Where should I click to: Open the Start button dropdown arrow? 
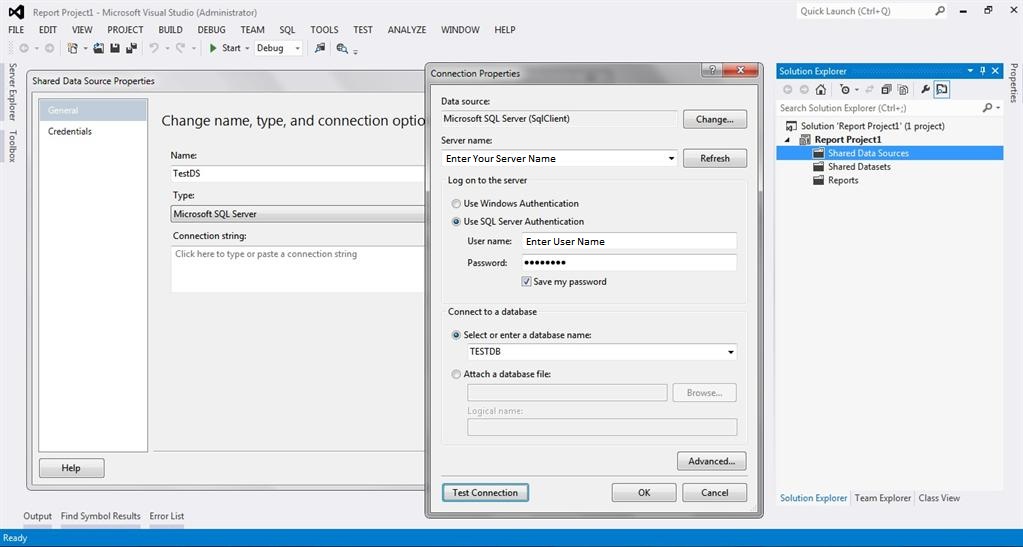247,48
